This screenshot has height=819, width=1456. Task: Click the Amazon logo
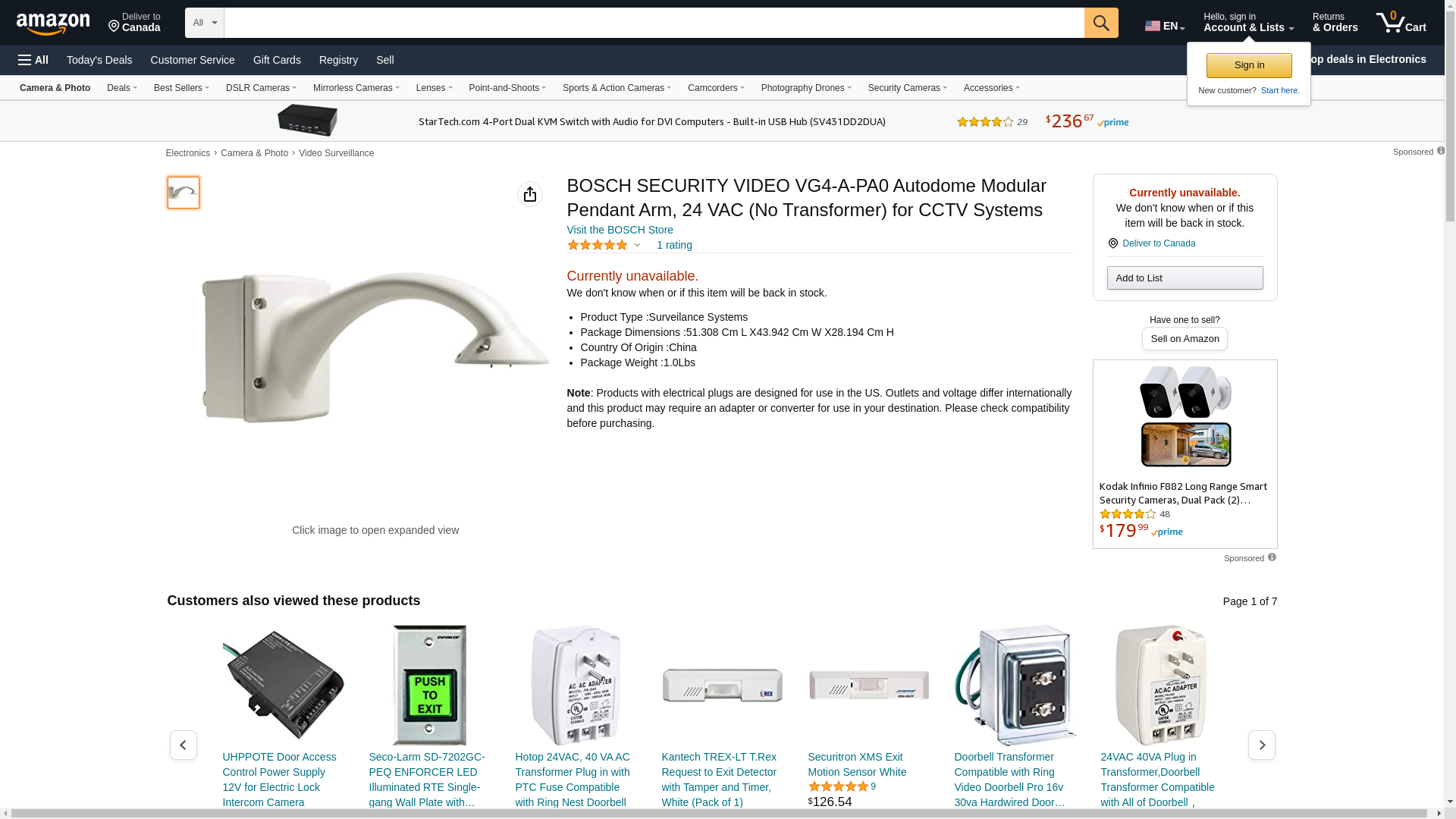(x=53, y=24)
